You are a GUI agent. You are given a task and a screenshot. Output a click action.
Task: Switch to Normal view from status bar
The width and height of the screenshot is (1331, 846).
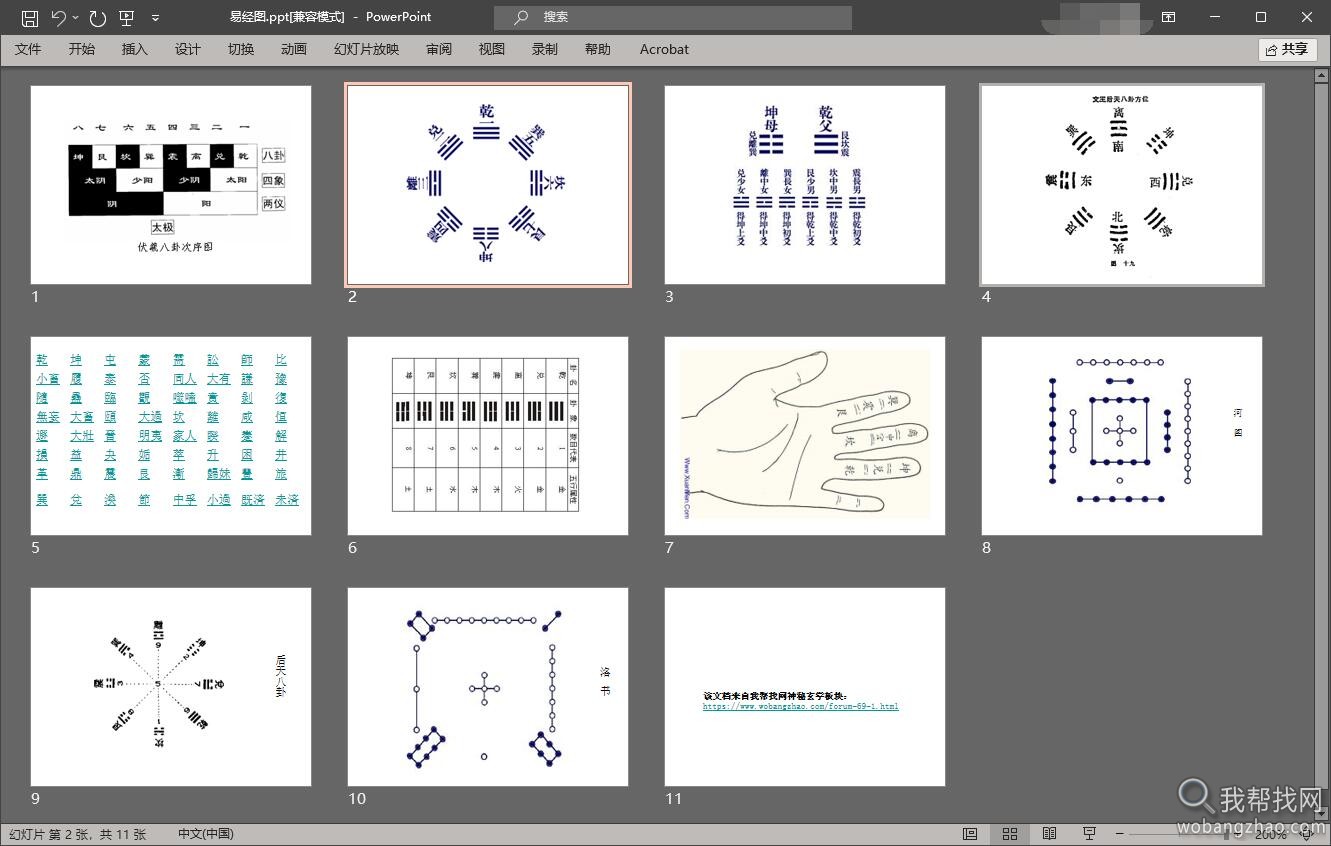(x=970, y=834)
